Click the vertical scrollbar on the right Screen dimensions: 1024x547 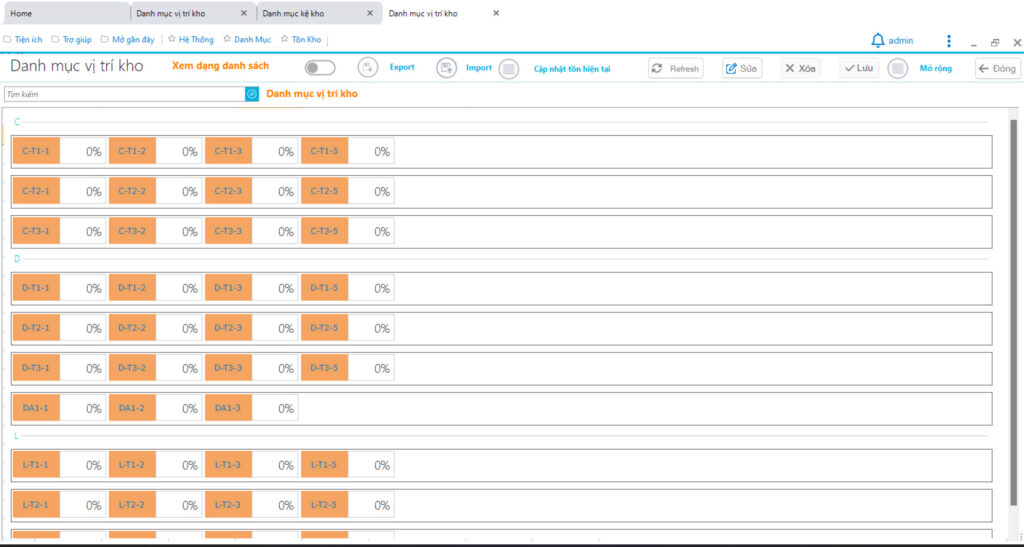tap(1014, 300)
